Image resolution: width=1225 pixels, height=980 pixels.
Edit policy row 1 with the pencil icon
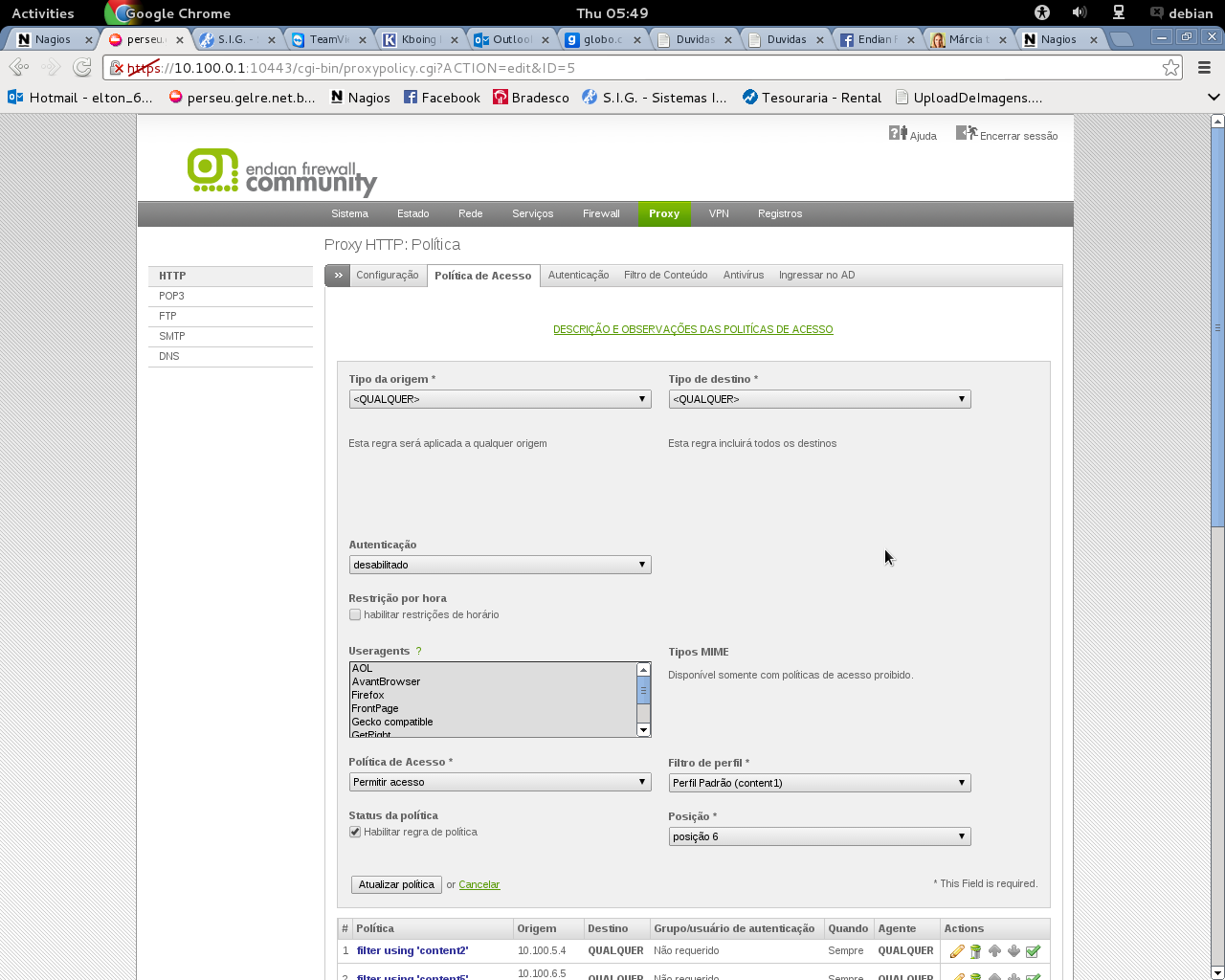[x=956, y=951]
